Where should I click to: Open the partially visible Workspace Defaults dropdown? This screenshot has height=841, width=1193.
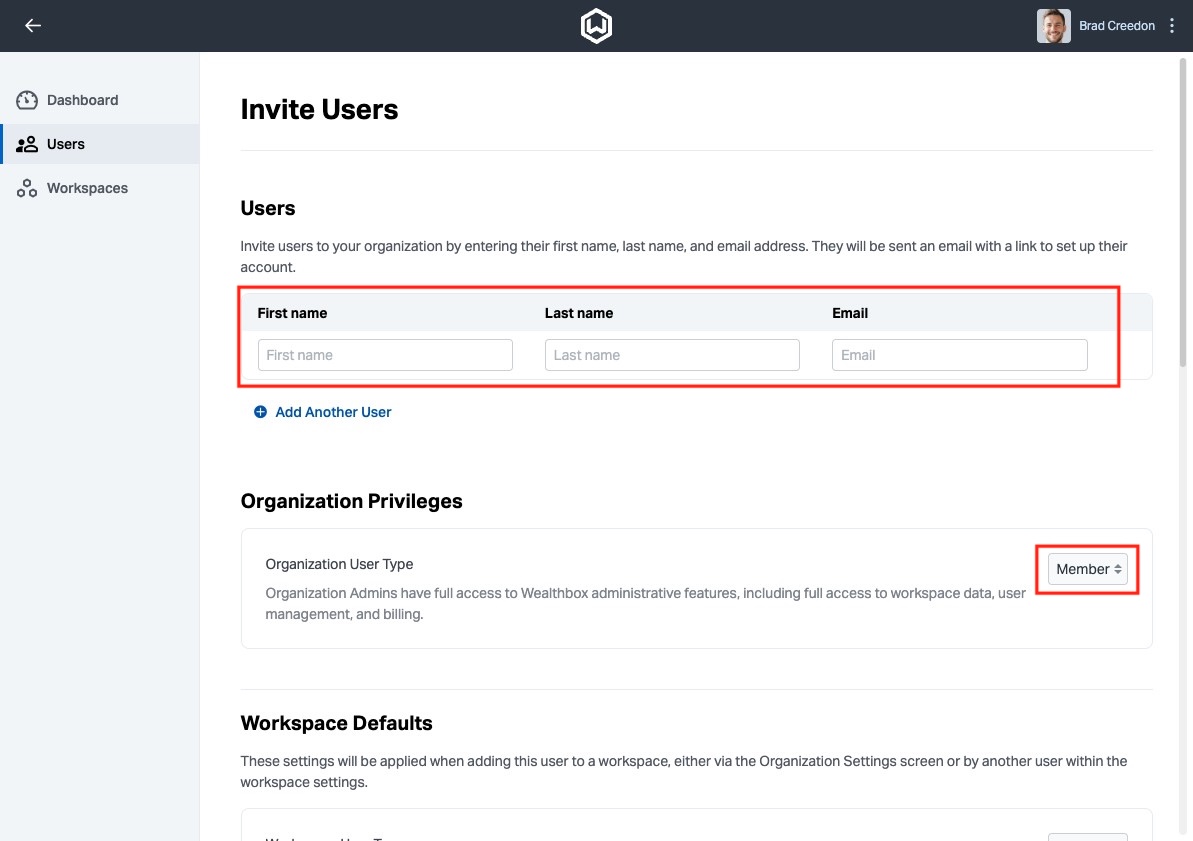click(x=1088, y=836)
